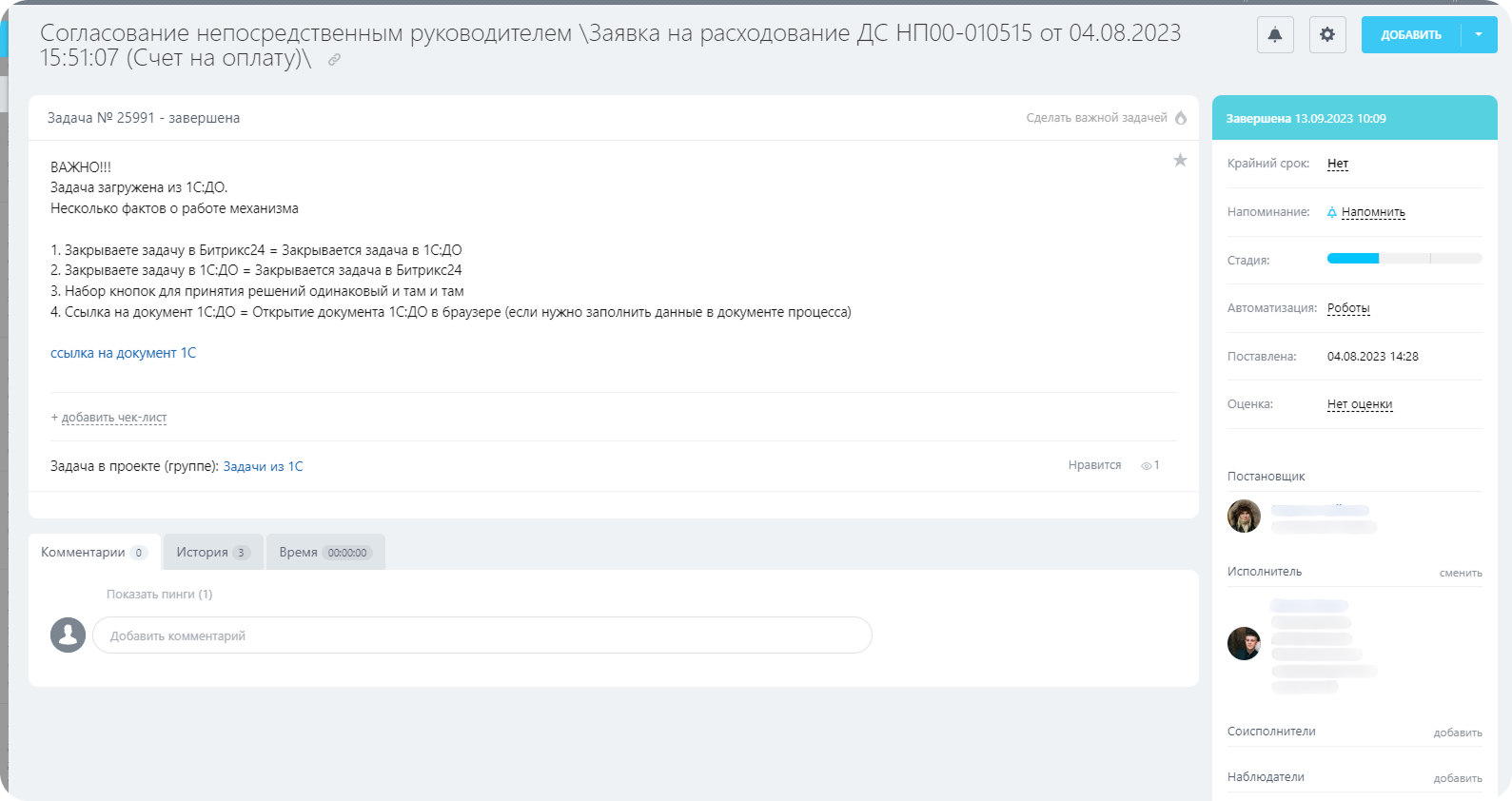Click the reminder bell icon next to Напомнить

click(1332, 212)
